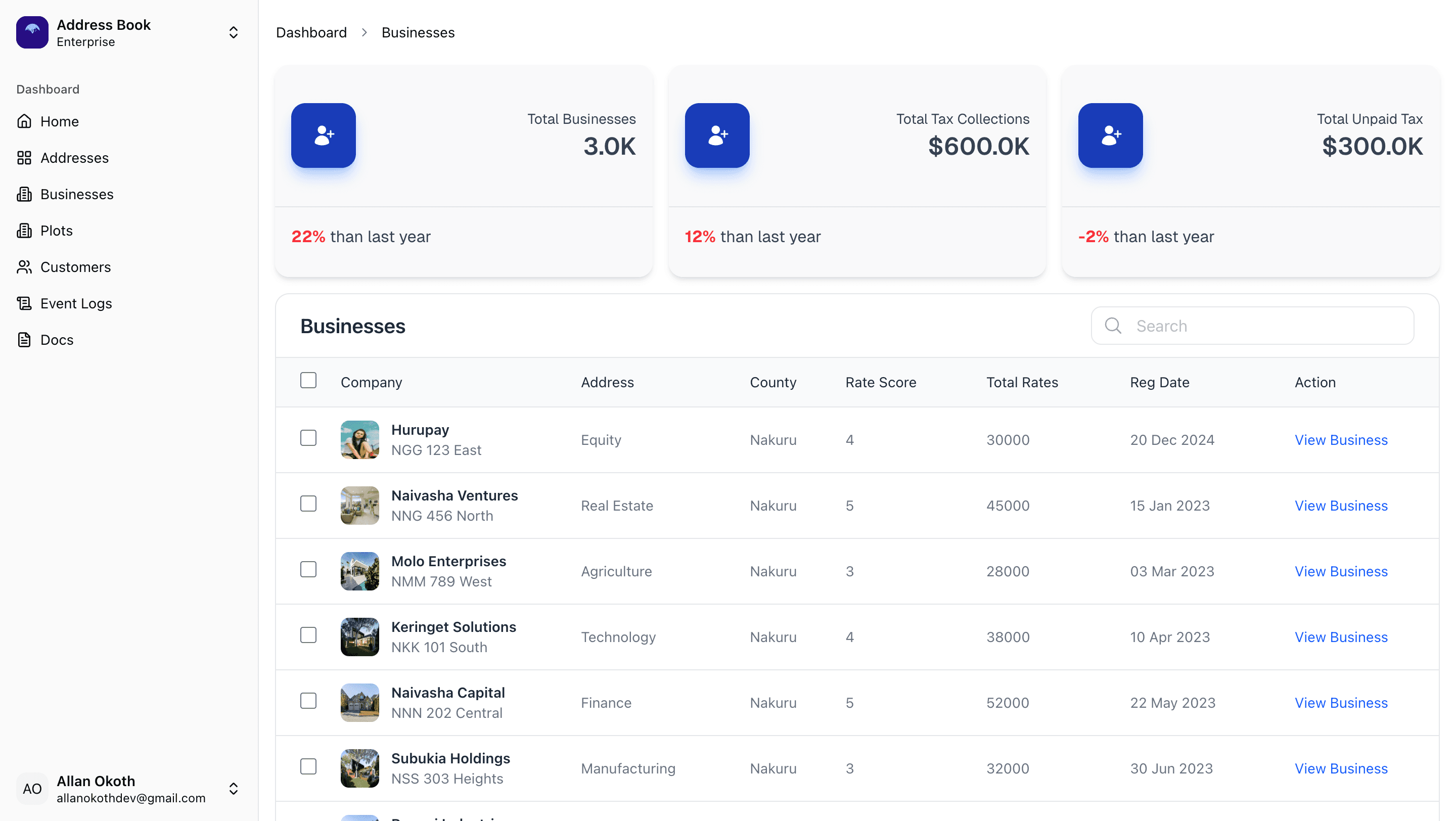Click the Action column header
Viewport: 1456px width, 821px height.
pos(1315,383)
